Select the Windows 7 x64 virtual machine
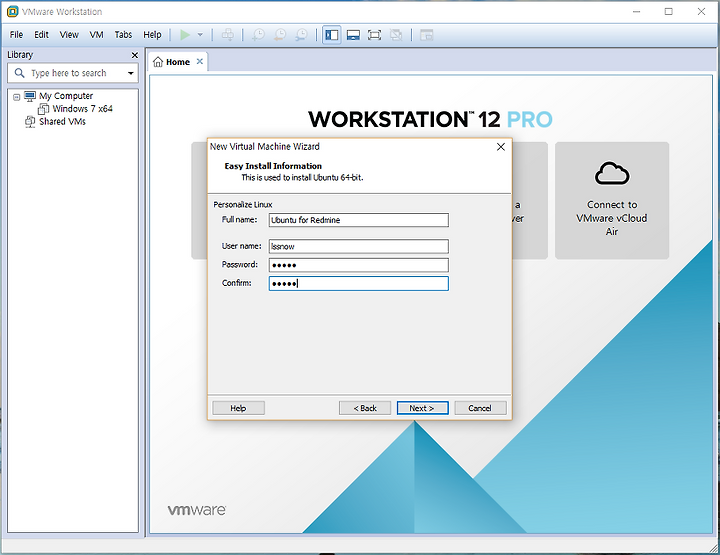Viewport: 720px width, 555px height. [82, 109]
